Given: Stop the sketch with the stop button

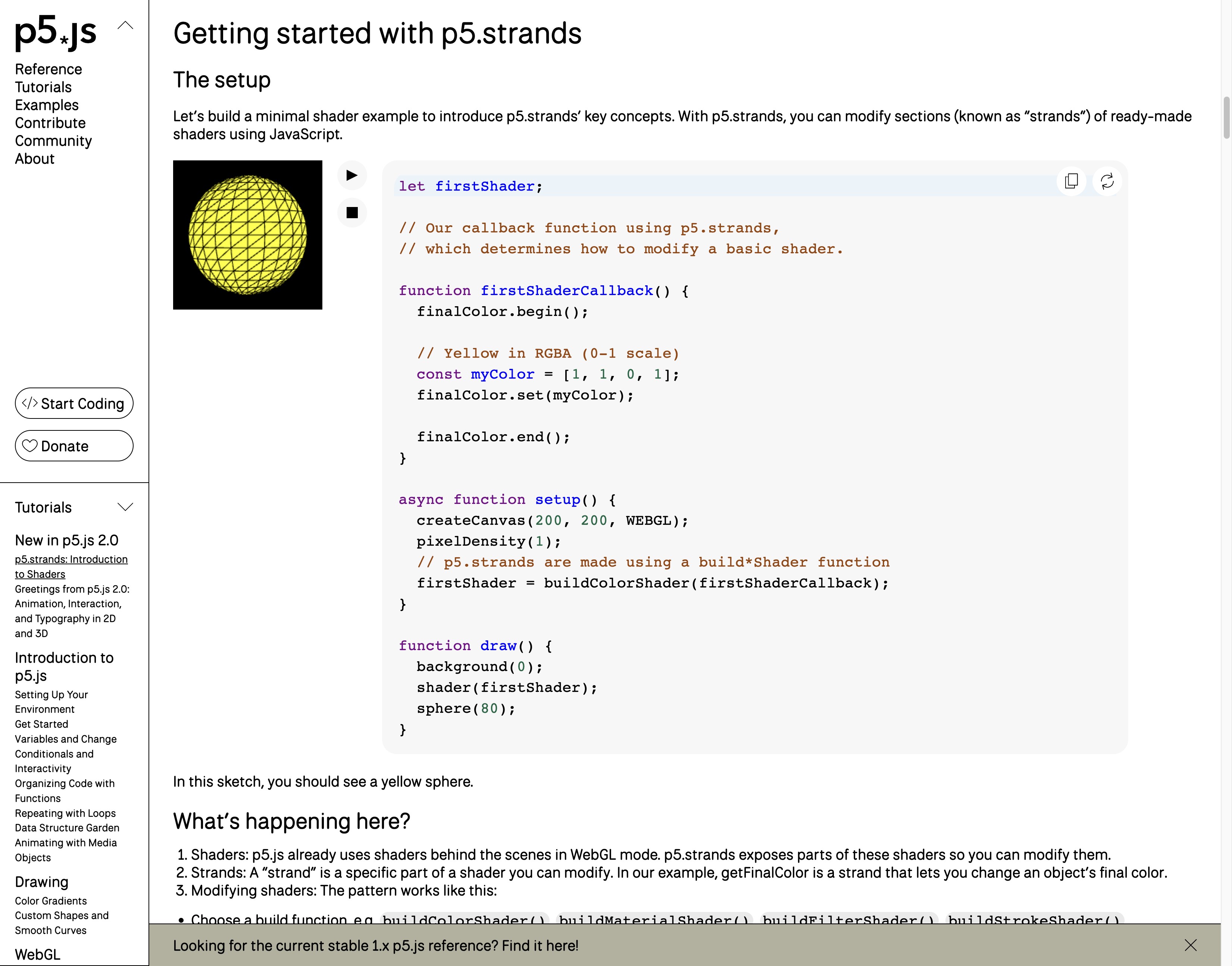Looking at the screenshot, I should [352, 213].
